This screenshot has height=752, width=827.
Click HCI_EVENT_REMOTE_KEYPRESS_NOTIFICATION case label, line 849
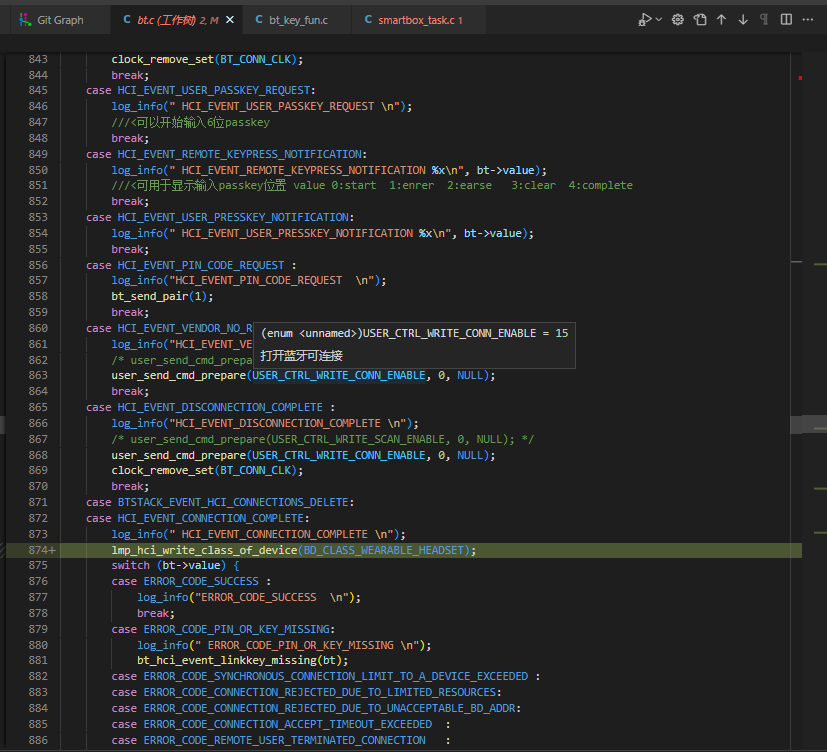pyautogui.click(x=239, y=154)
